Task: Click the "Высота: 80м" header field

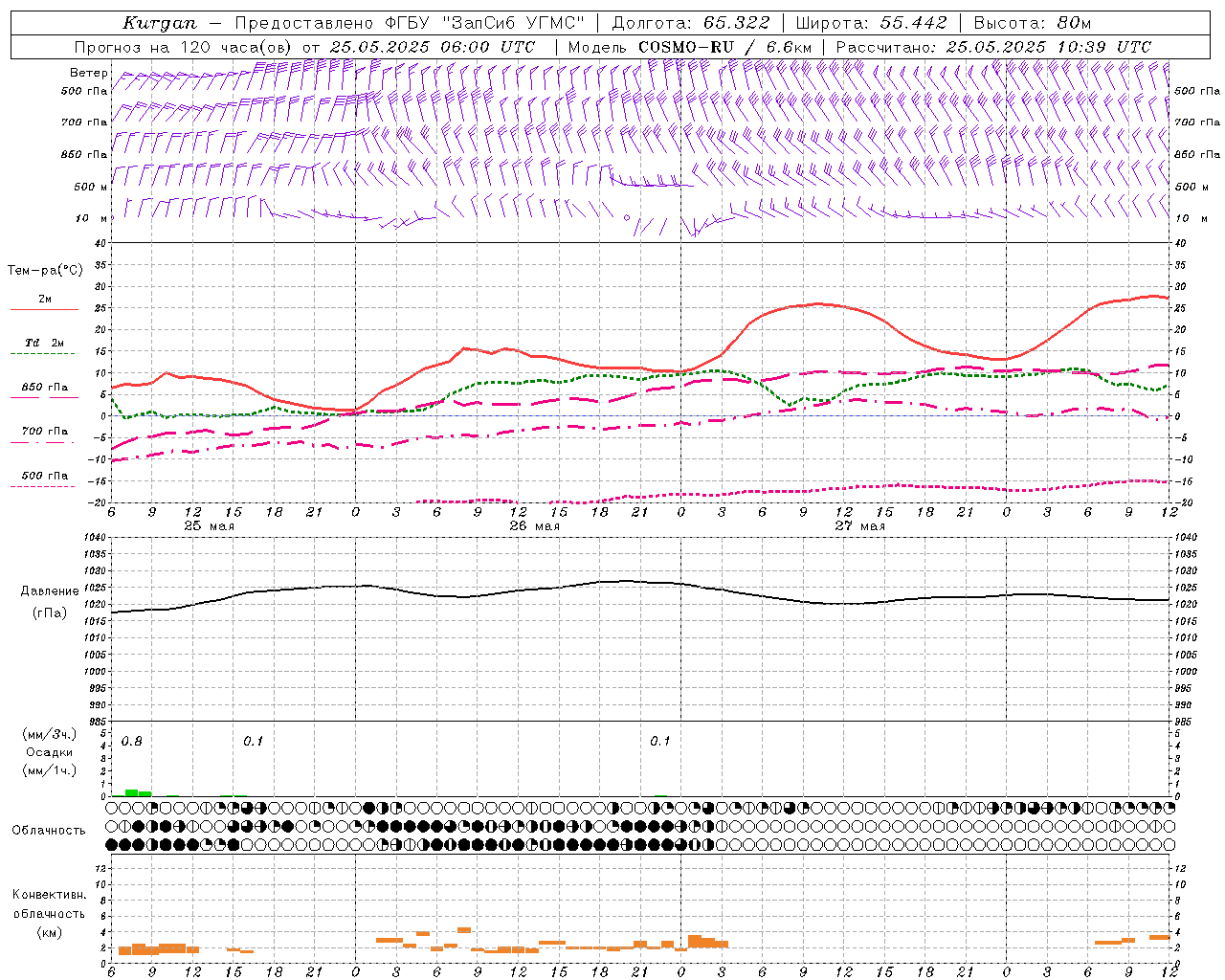Action: pyautogui.click(x=1032, y=23)
